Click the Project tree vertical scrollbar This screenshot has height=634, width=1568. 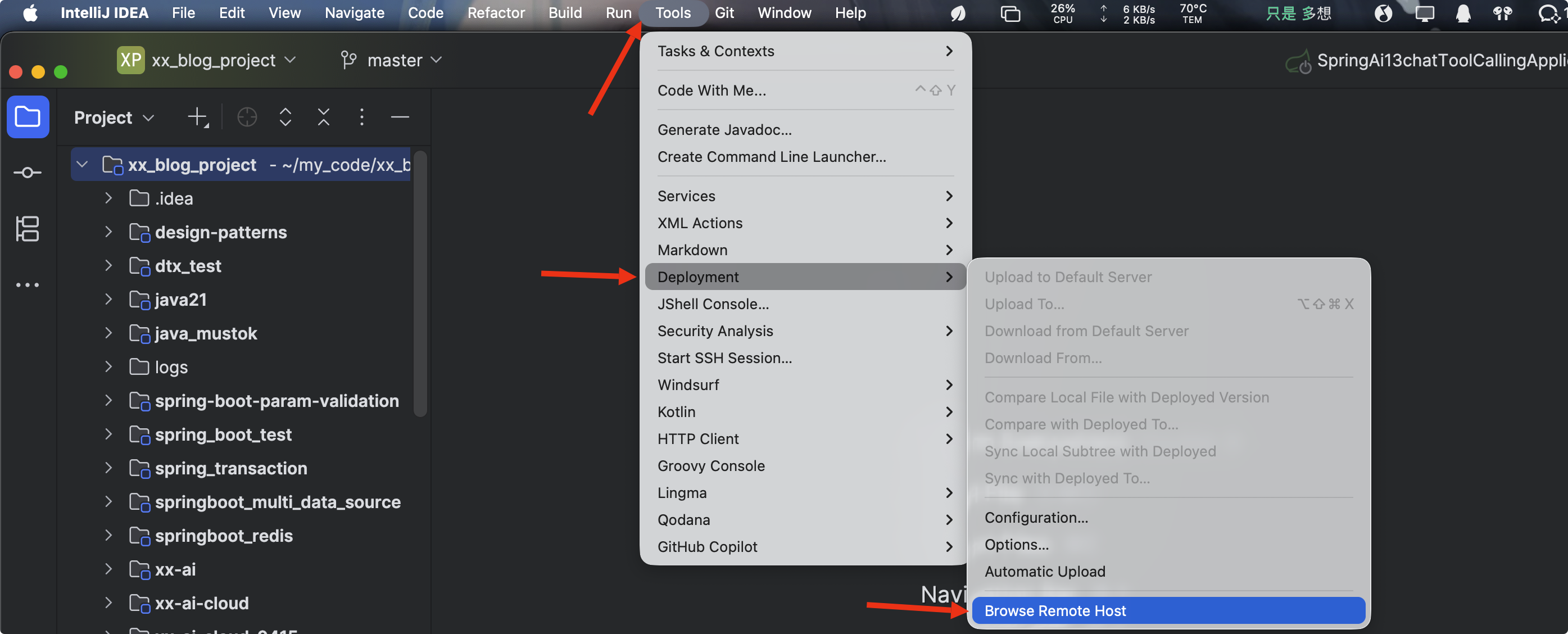(x=420, y=283)
